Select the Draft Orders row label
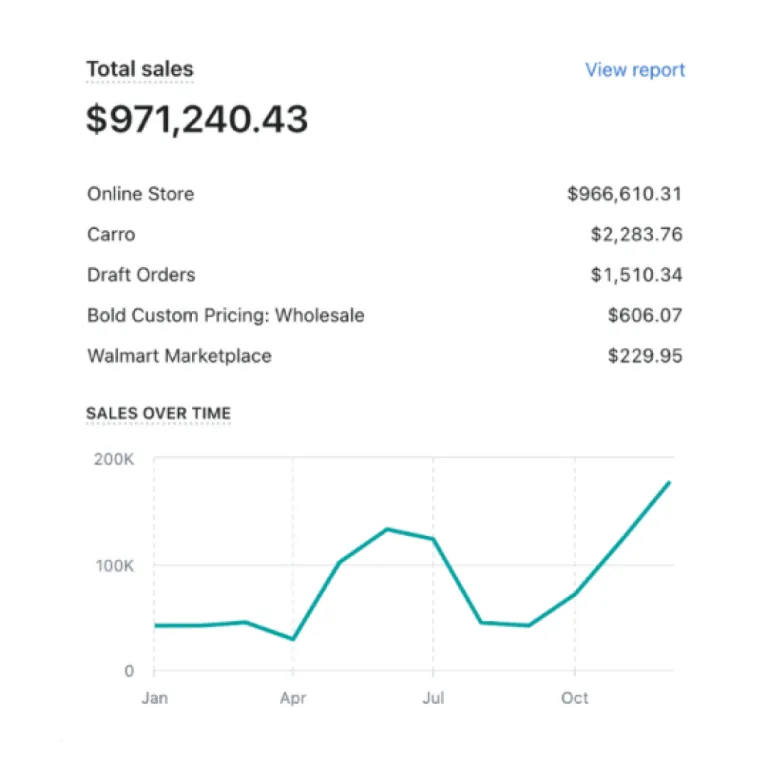Image resolution: width=768 pixels, height=769 pixels. [141, 275]
